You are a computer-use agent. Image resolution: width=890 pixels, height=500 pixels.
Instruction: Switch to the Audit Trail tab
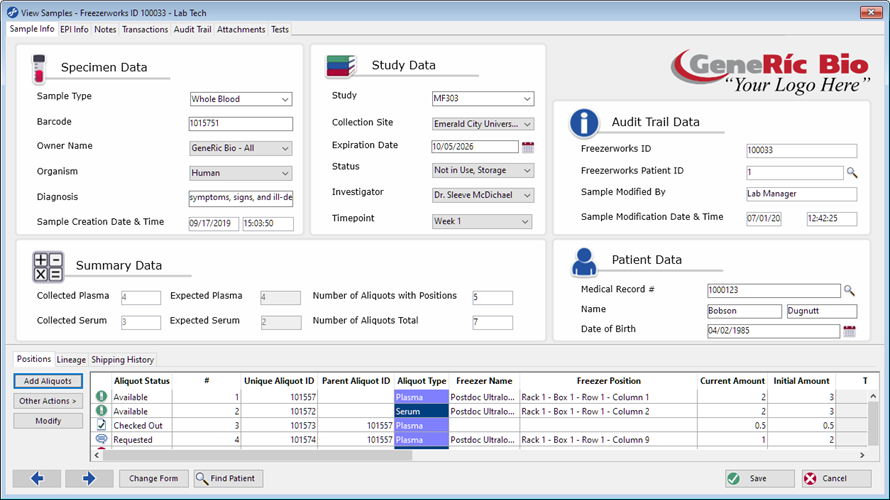click(191, 30)
